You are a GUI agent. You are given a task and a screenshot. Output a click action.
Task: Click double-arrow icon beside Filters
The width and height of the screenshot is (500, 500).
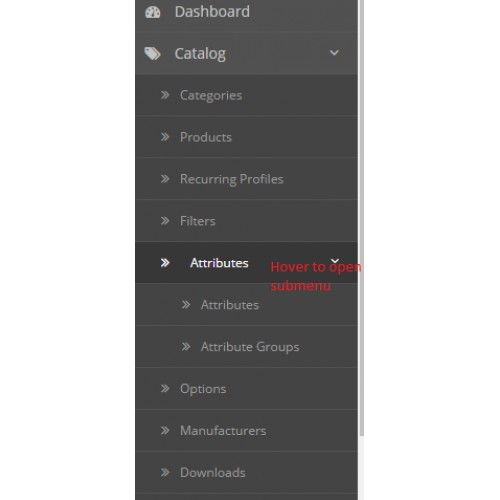[165, 221]
